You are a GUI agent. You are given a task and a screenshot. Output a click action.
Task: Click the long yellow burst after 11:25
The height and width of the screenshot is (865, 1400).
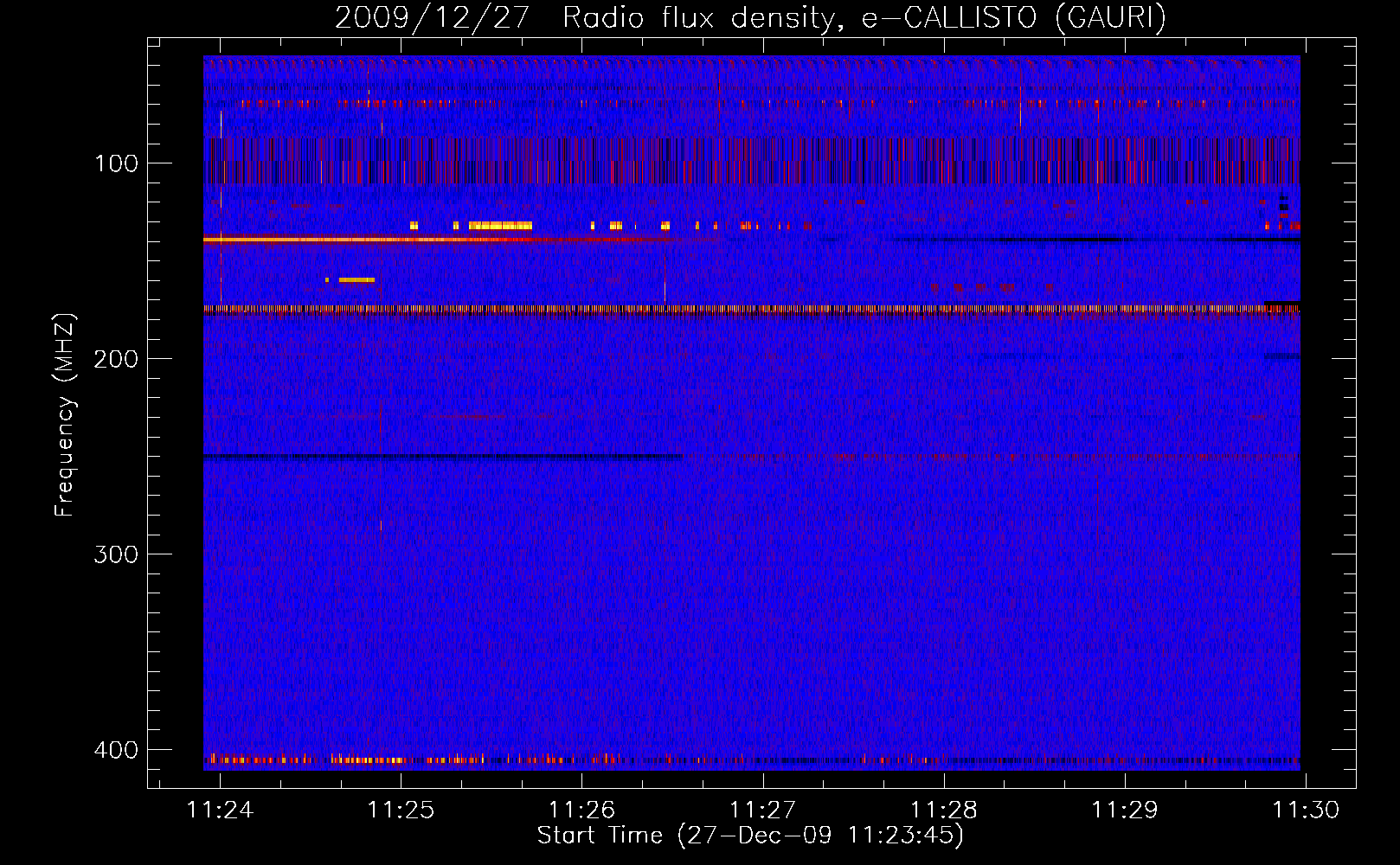500,226
